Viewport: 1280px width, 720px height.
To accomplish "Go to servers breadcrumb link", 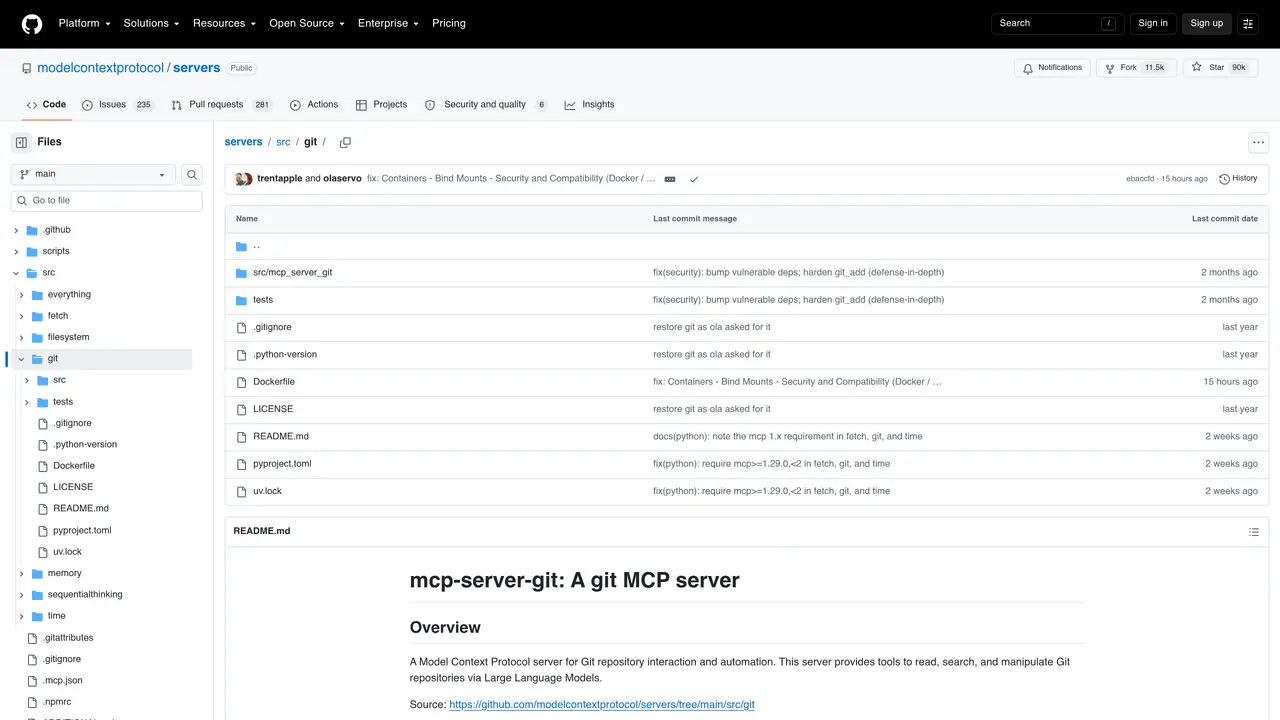I will click(244, 142).
